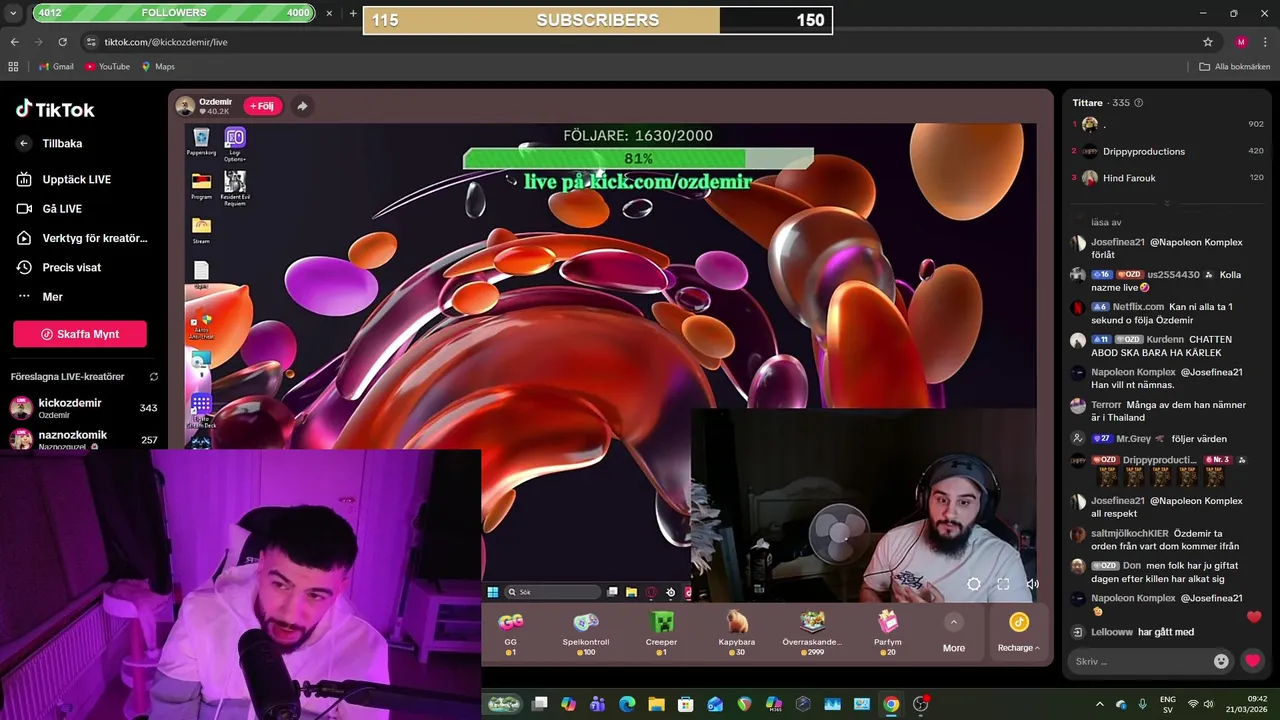Expand More gifts chevron
This screenshot has height=720, width=1280.
click(x=953, y=622)
